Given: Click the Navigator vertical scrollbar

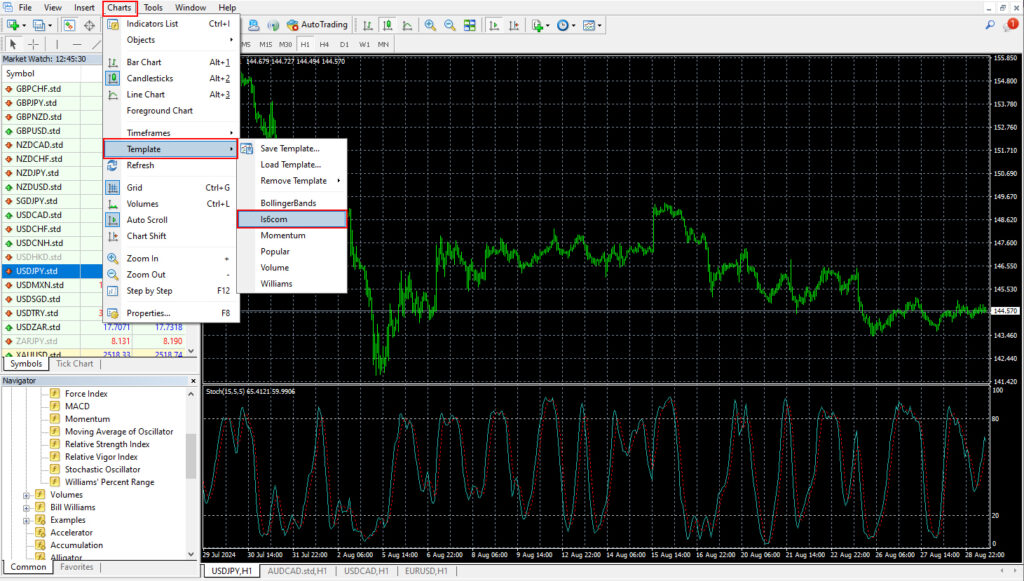Looking at the screenshot, I should tap(191, 457).
